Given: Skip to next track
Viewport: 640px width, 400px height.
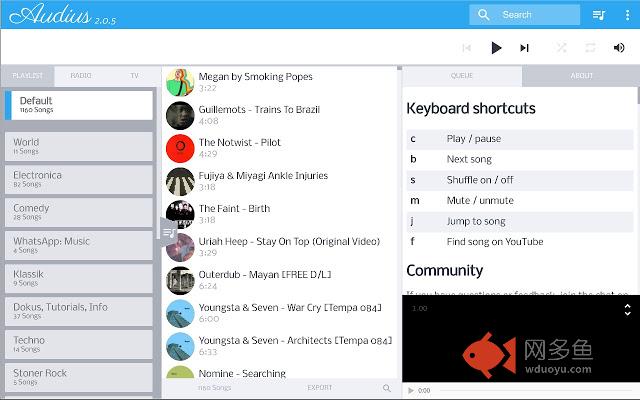Looking at the screenshot, I should (x=524, y=48).
